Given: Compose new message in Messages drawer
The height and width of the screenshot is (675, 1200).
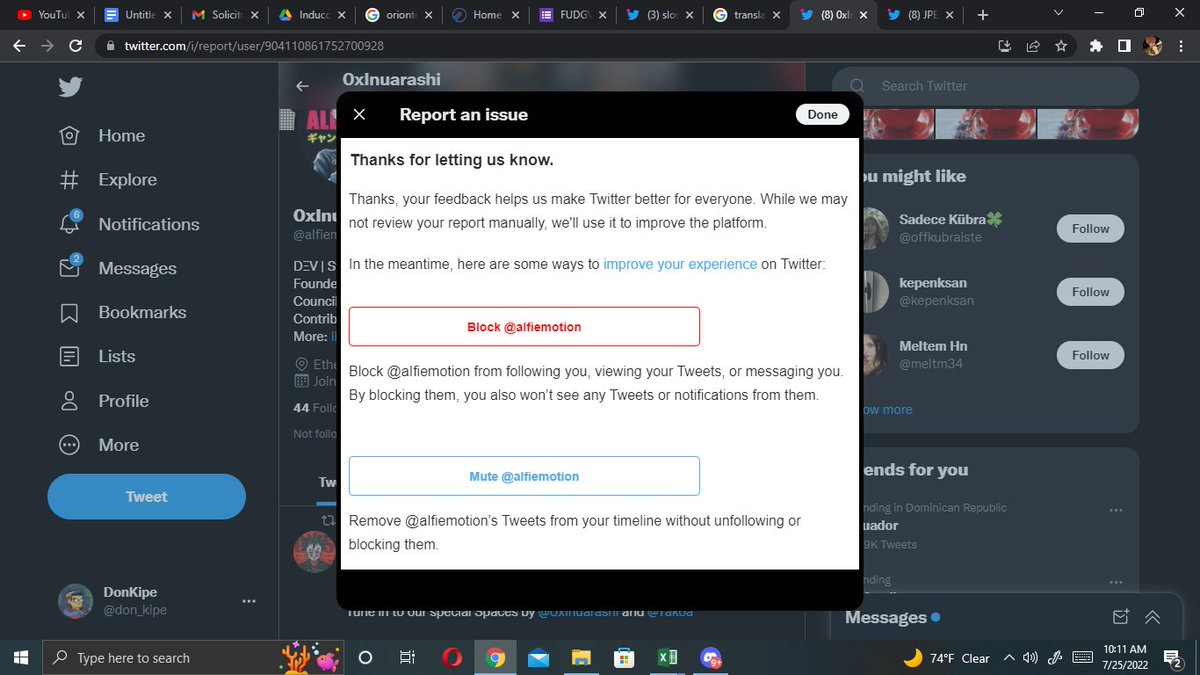Looking at the screenshot, I should [1120, 617].
